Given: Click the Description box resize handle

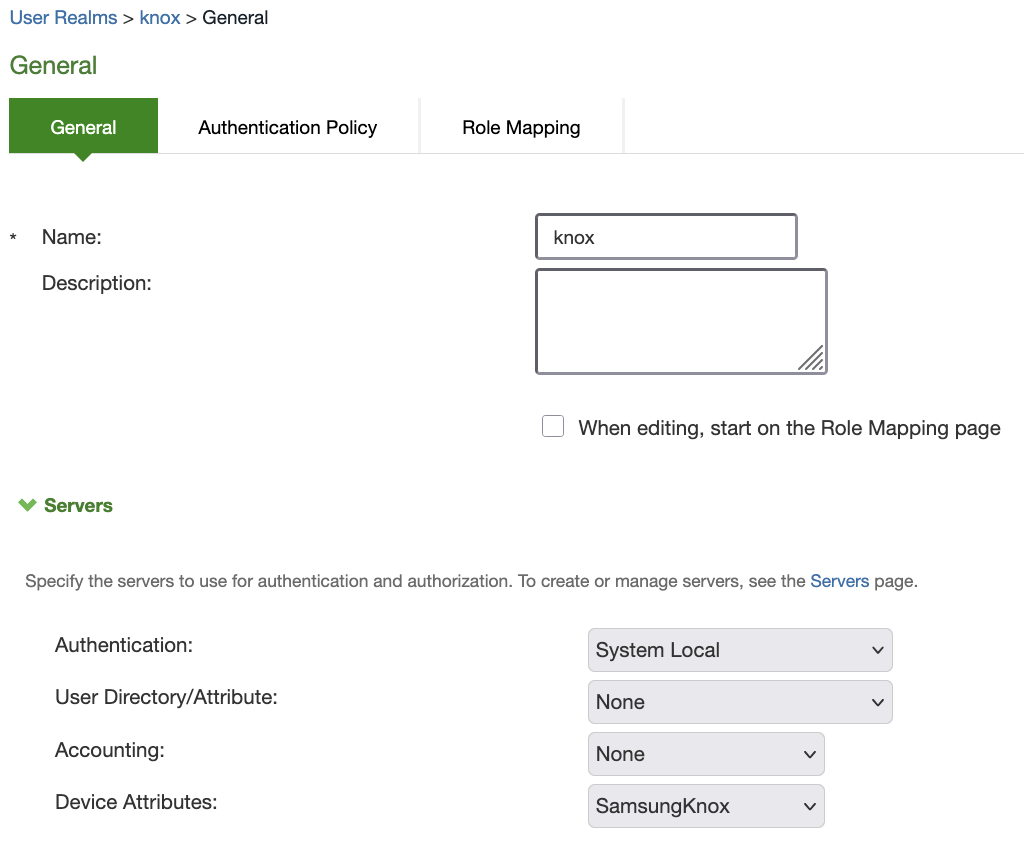Looking at the screenshot, I should pyautogui.click(x=811, y=358).
